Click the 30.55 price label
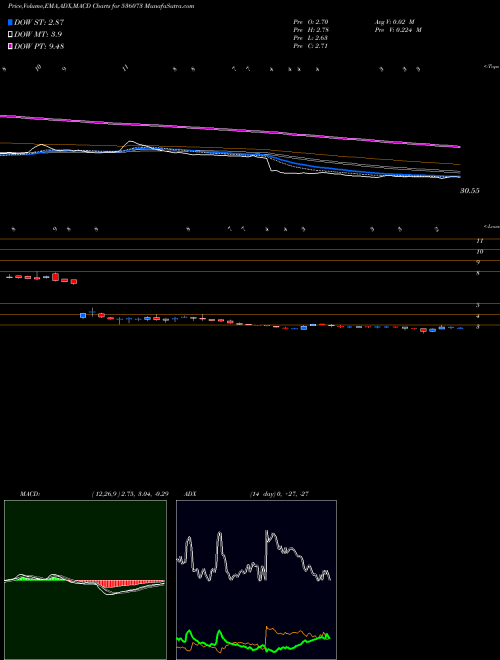500x660 pixels. point(470,191)
